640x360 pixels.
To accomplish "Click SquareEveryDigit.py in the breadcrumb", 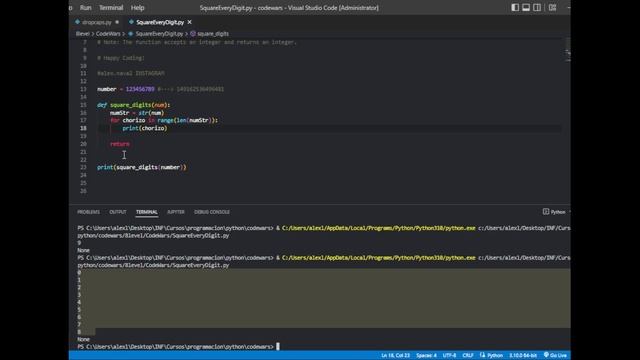I will (x=159, y=33).
